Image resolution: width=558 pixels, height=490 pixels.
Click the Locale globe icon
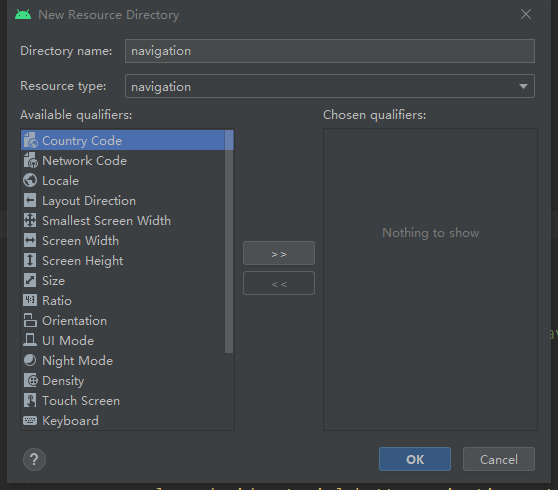click(x=30, y=180)
